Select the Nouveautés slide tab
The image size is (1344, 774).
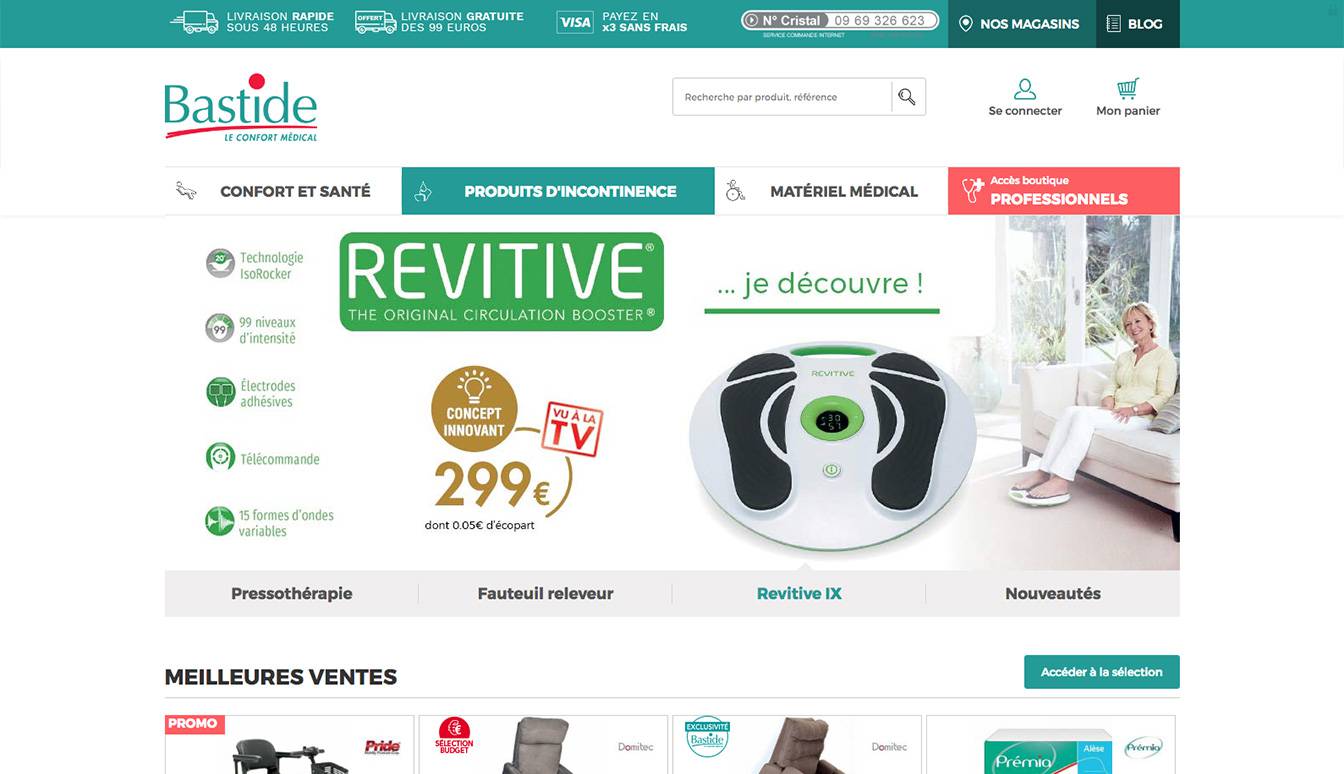[1053, 593]
